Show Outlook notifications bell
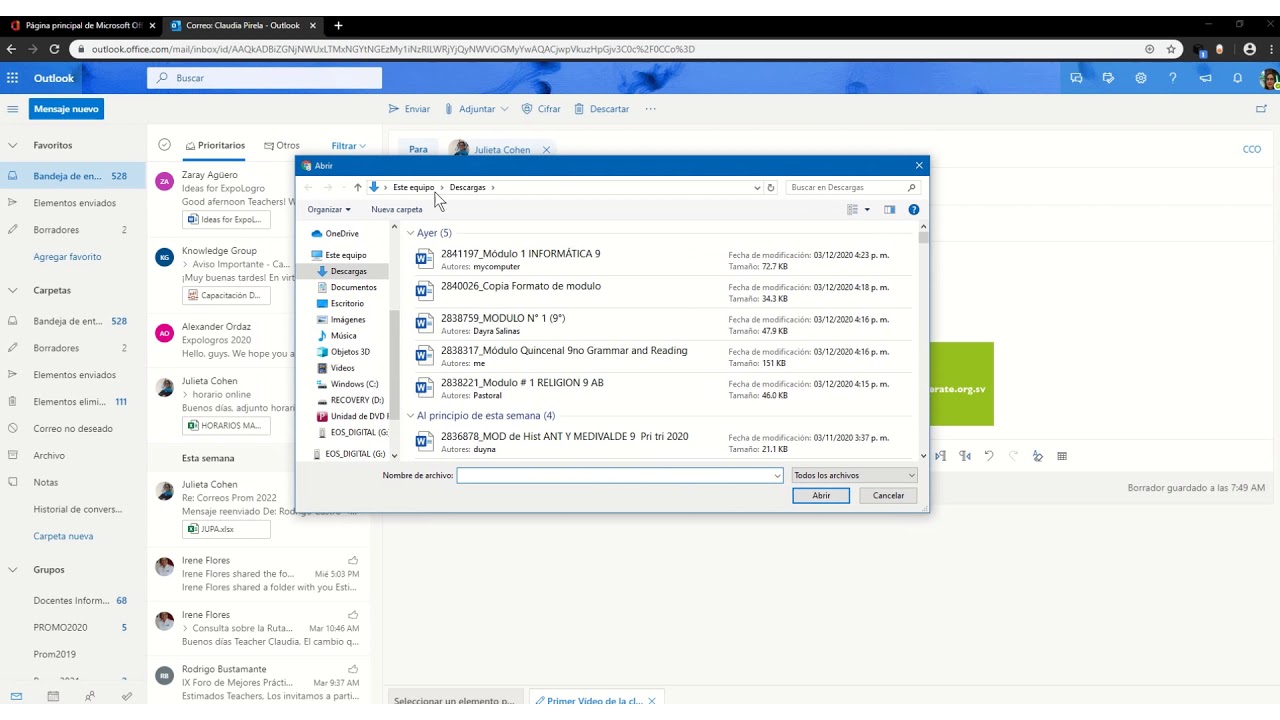 (x=1238, y=78)
